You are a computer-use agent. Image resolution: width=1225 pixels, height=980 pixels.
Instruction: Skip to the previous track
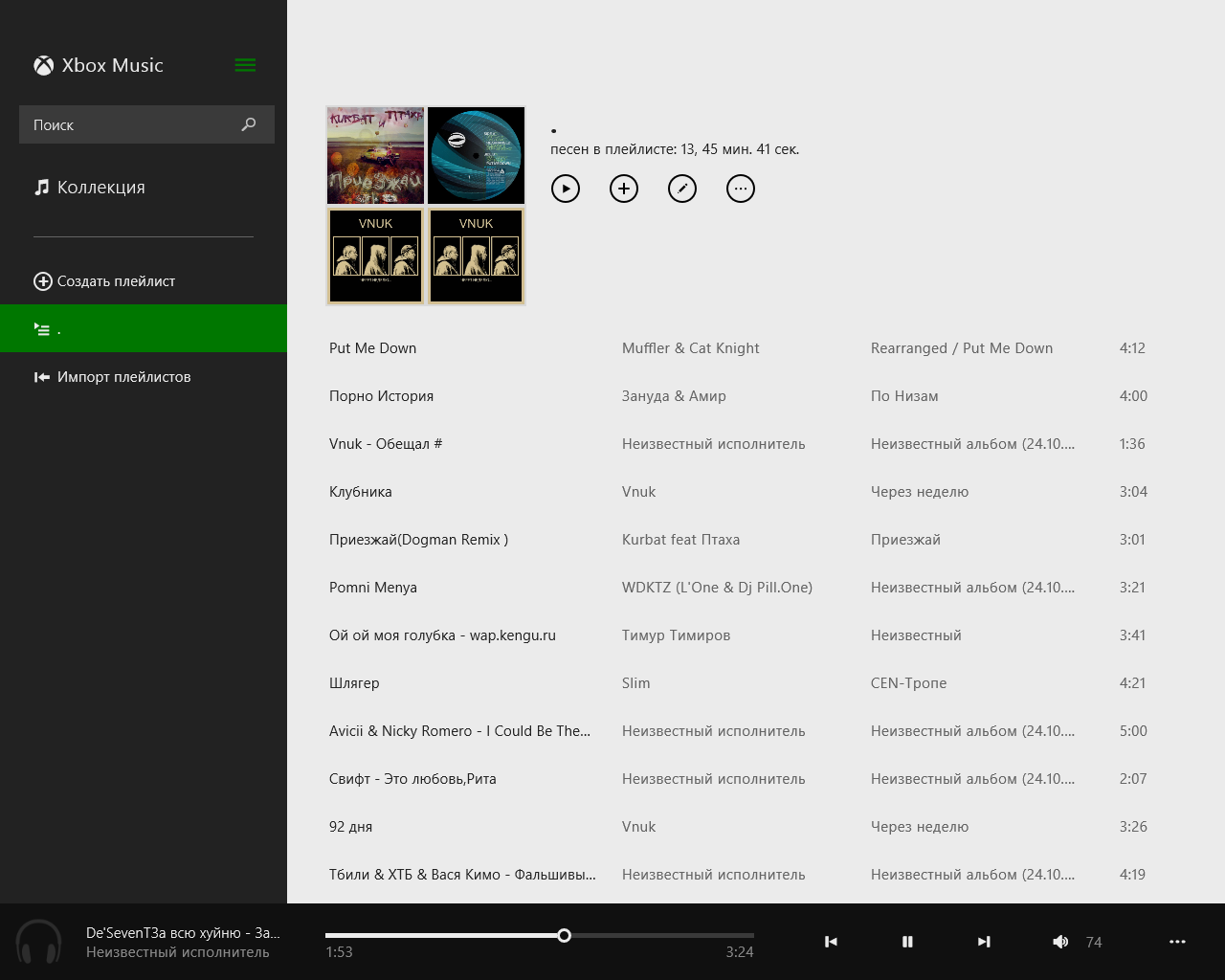pyautogui.click(x=831, y=942)
